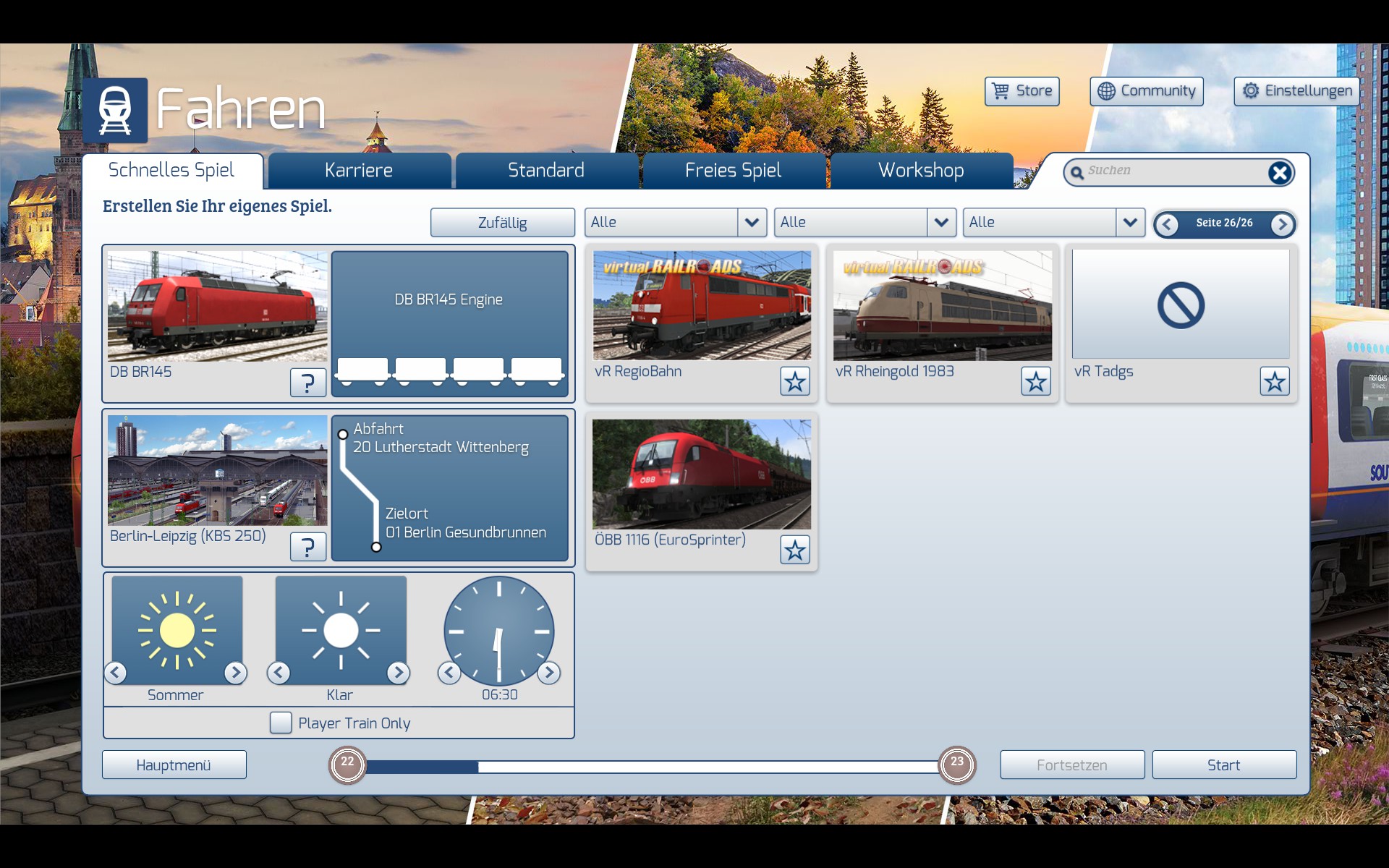Advance the clock time forward
The image size is (1389, 868).
(548, 673)
